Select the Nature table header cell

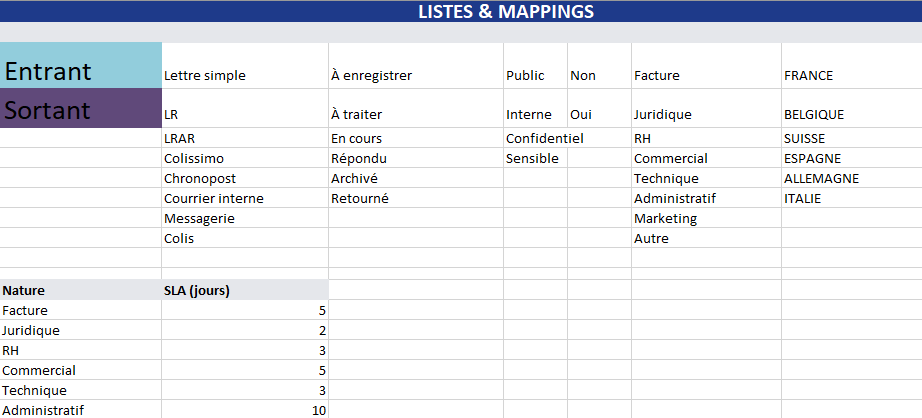[x=80, y=291]
